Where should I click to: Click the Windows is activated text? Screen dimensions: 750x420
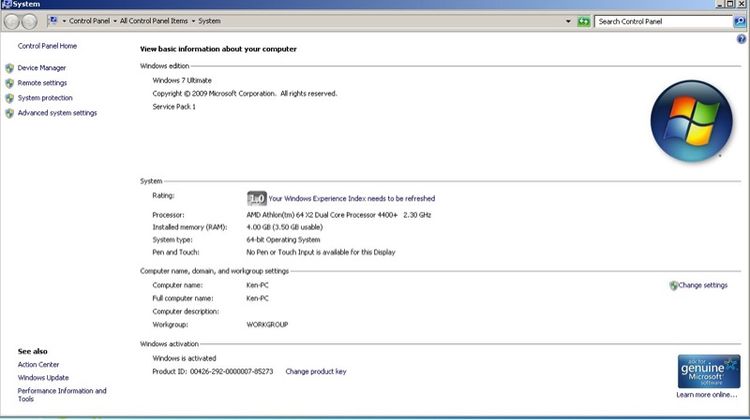coord(184,358)
